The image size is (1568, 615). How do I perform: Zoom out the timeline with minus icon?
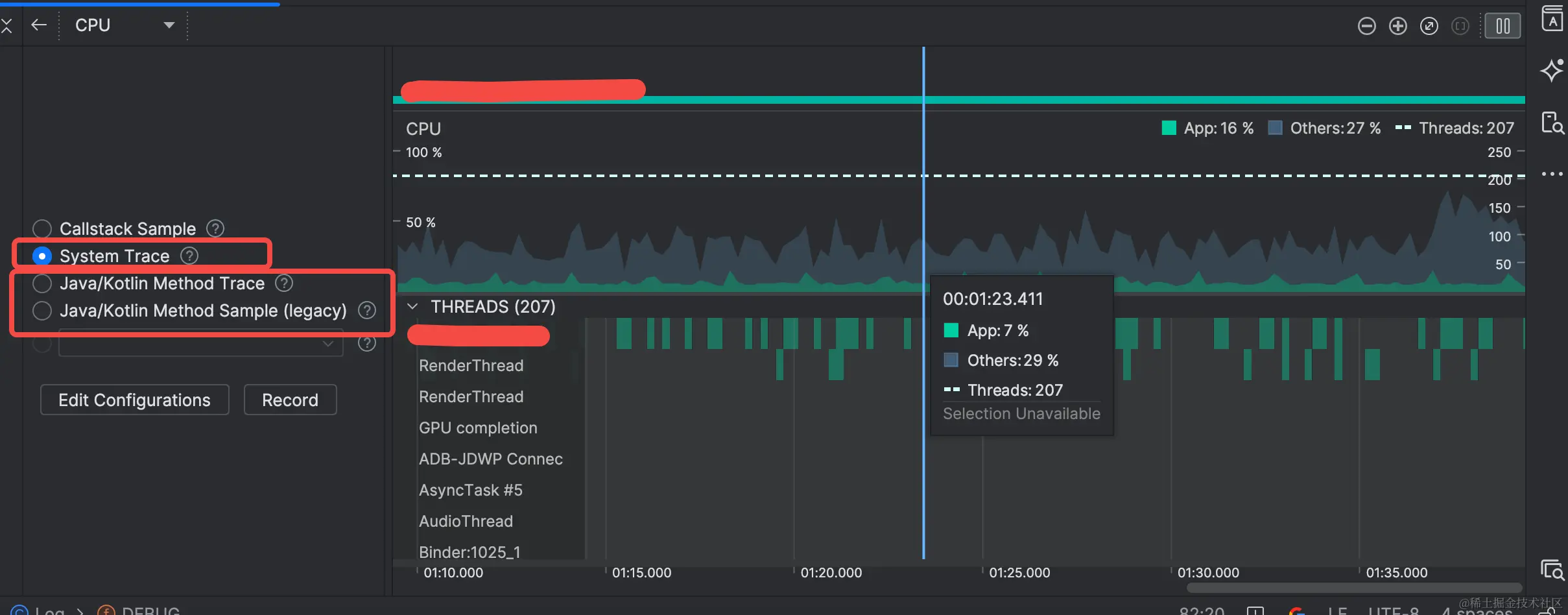1366,26
